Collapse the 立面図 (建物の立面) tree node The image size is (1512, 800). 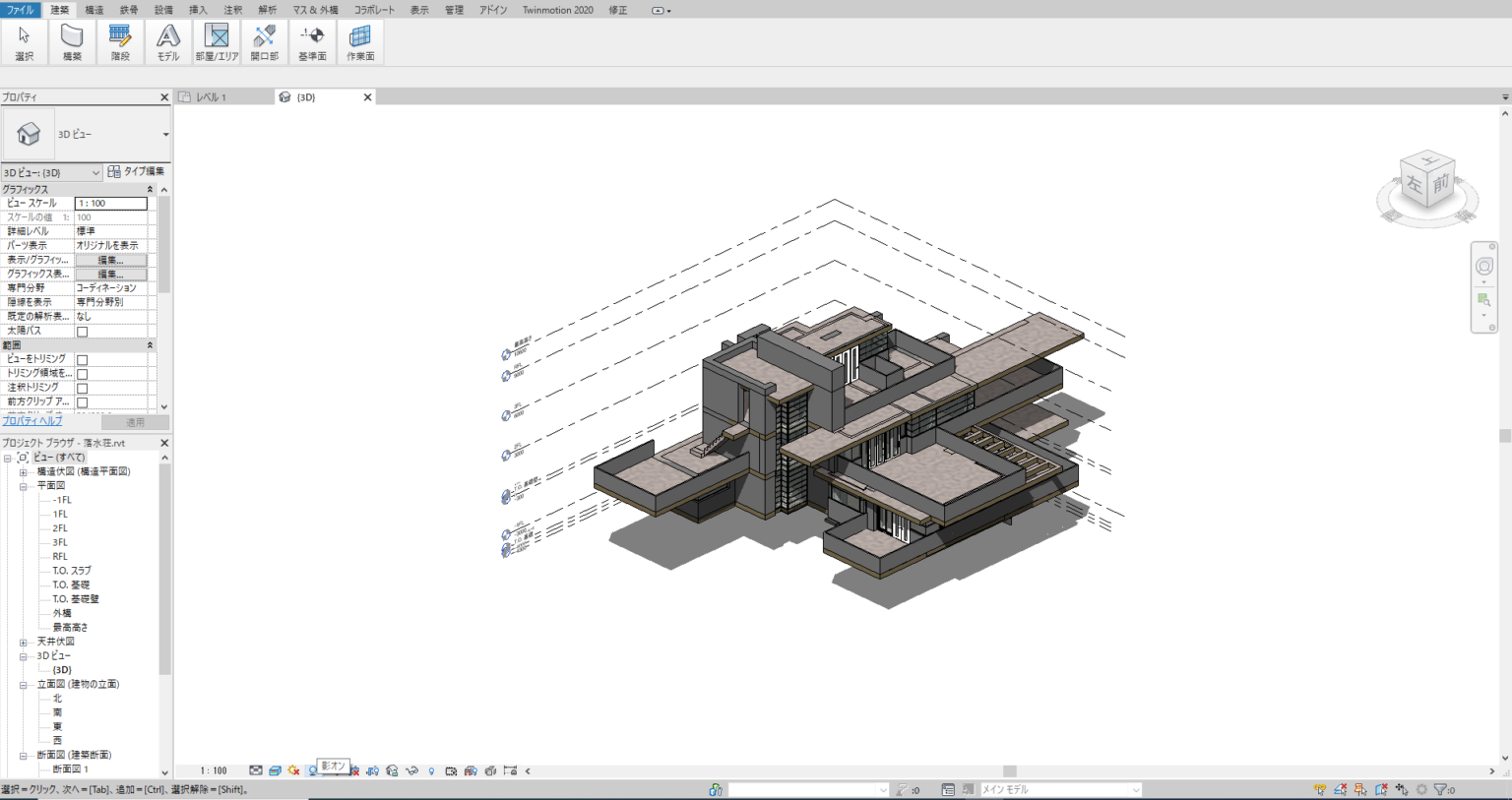click(23, 685)
